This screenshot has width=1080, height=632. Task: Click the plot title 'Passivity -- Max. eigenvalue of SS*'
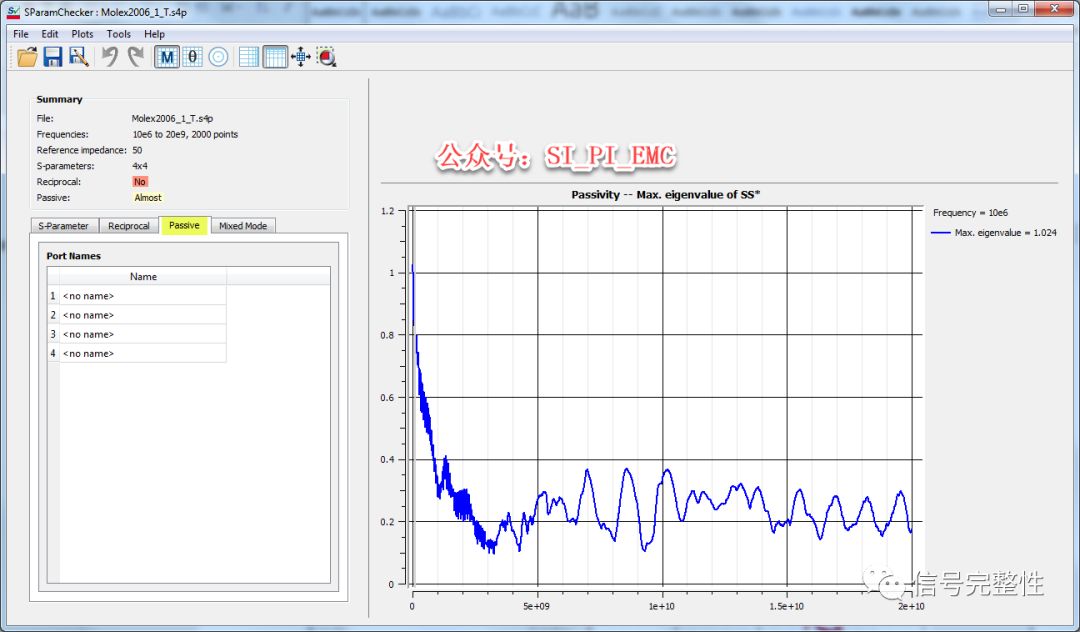tap(665, 195)
